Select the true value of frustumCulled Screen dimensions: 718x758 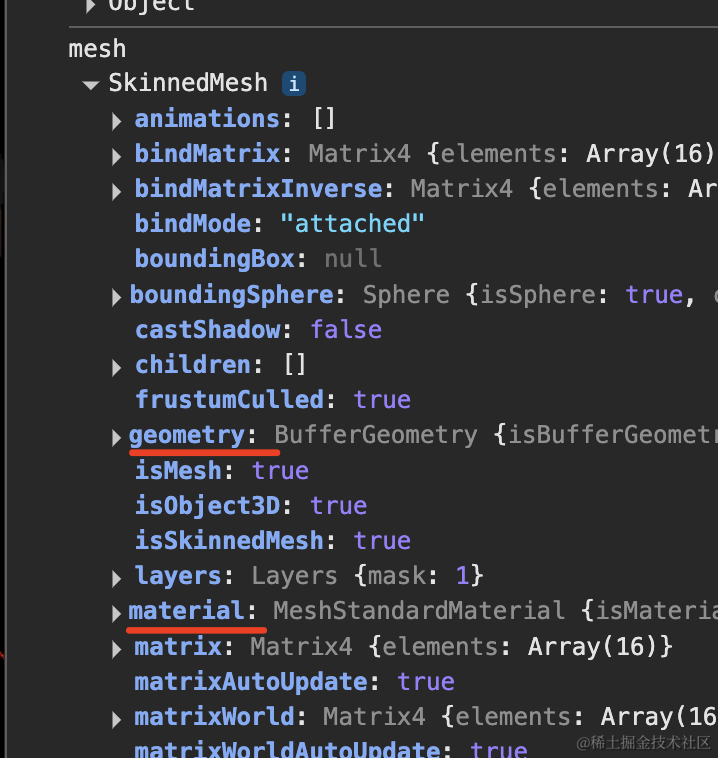point(382,400)
